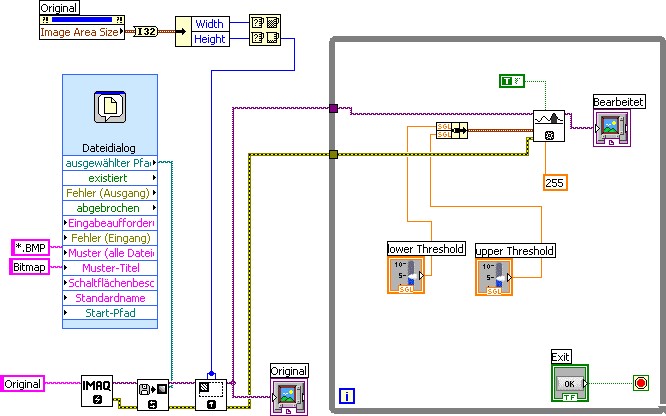Click the Original label above the bottom image display
The height and width of the screenshot is (416, 666).
(289, 371)
